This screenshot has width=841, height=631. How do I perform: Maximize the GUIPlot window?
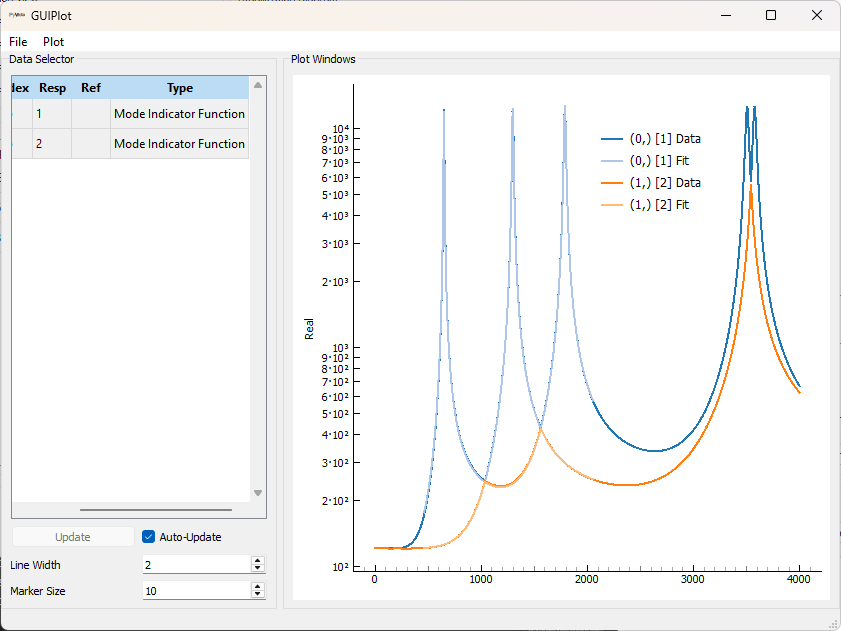(771, 15)
